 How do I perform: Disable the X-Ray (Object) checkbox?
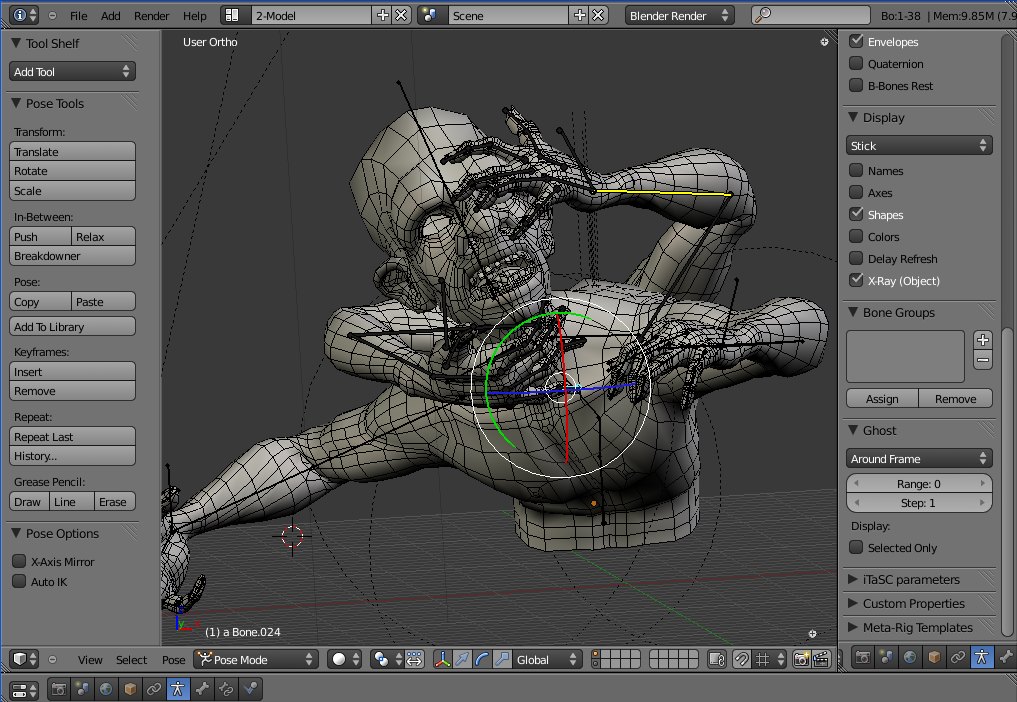(x=856, y=281)
